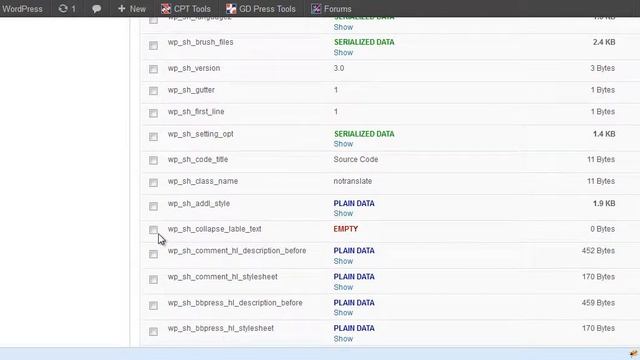Click the CPT Tools menu label
Viewport: 640px width, 360px height.
click(x=192, y=9)
